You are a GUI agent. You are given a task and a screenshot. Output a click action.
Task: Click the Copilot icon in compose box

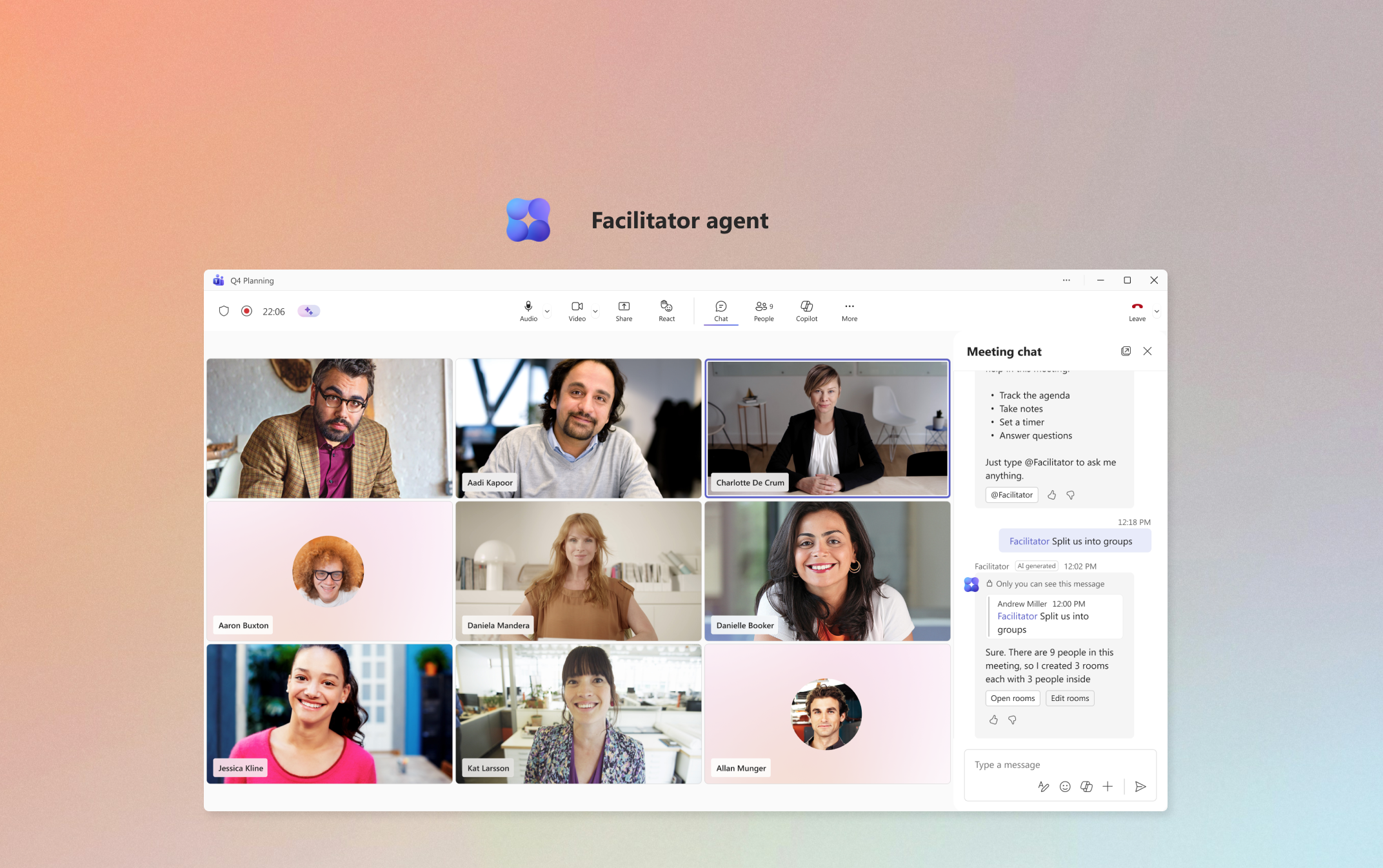[1086, 786]
